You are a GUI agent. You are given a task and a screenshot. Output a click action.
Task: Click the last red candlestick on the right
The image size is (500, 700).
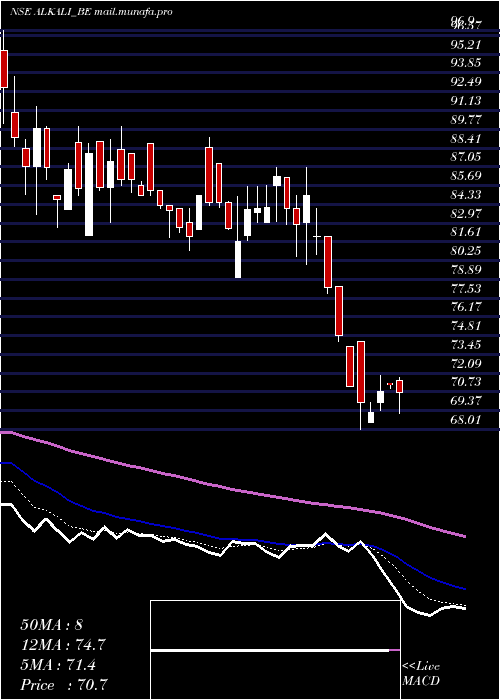[400, 387]
